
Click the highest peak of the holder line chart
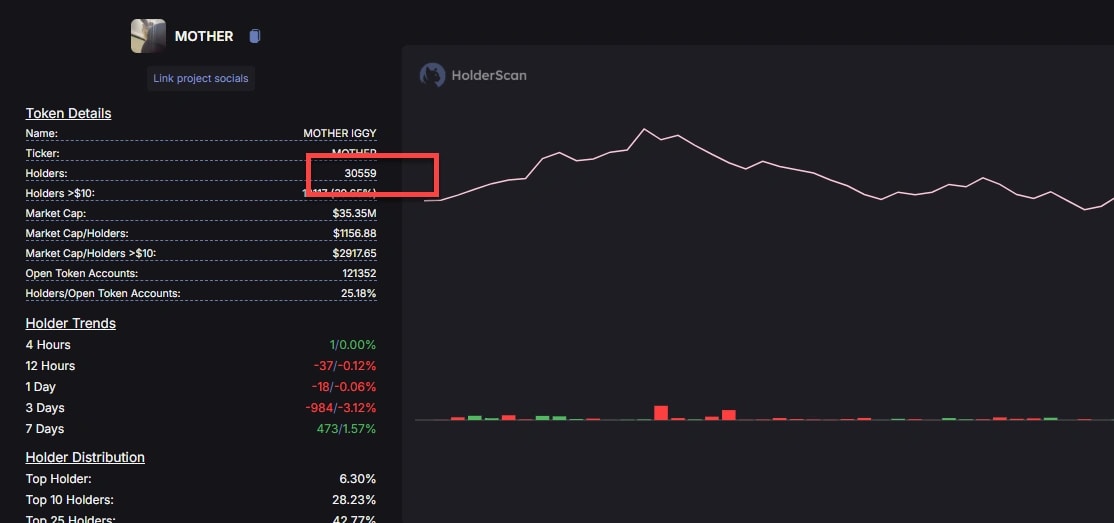[x=643, y=130]
